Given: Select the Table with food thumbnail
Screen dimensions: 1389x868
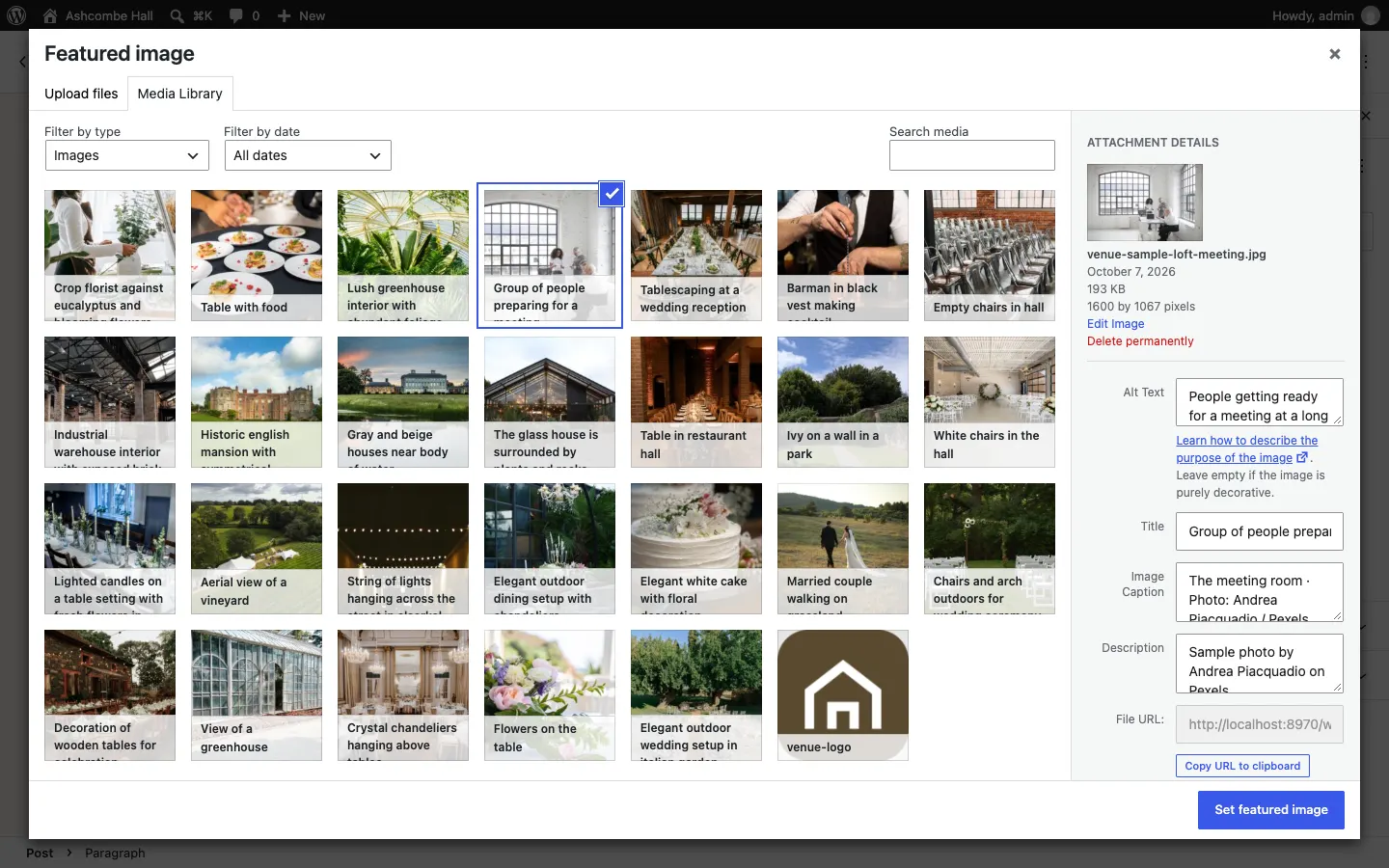Looking at the screenshot, I should (x=257, y=256).
